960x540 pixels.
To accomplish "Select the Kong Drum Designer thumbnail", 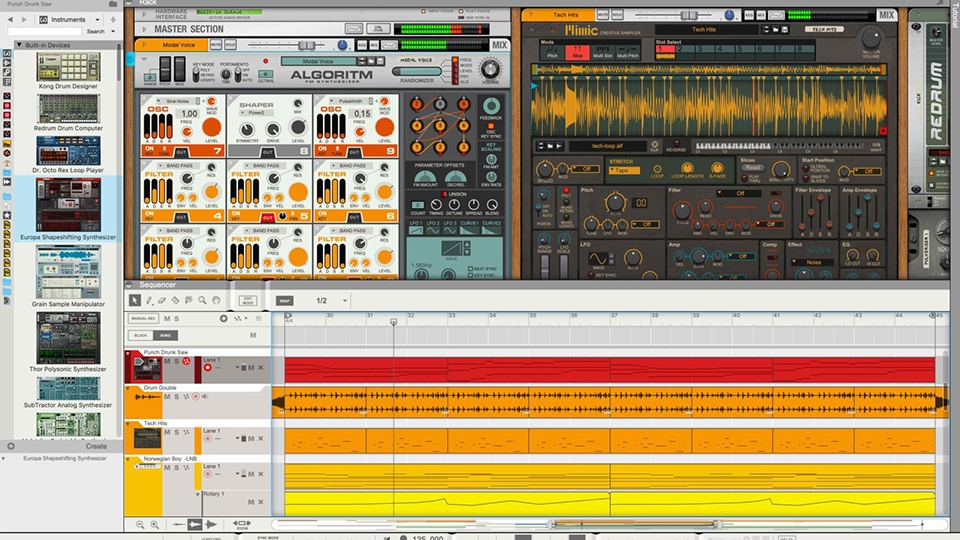I will click(68, 67).
